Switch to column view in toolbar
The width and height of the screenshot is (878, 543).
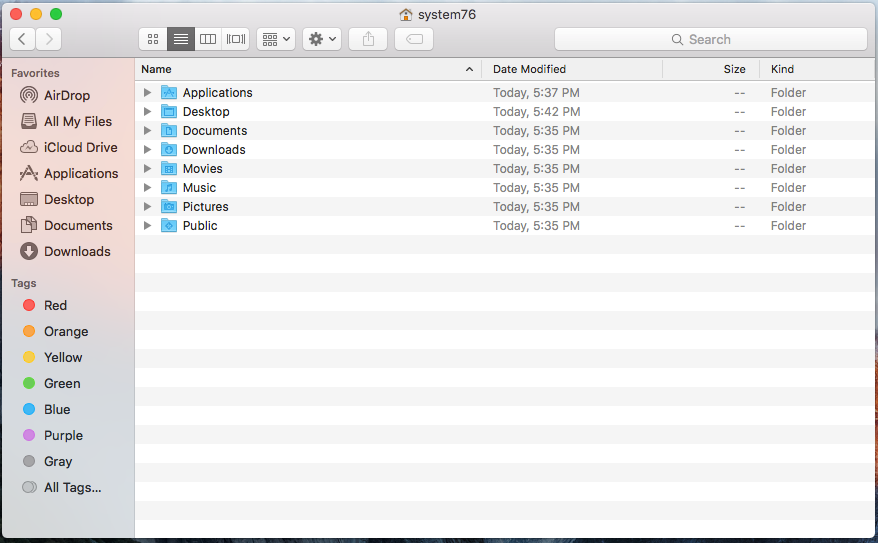(208, 39)
